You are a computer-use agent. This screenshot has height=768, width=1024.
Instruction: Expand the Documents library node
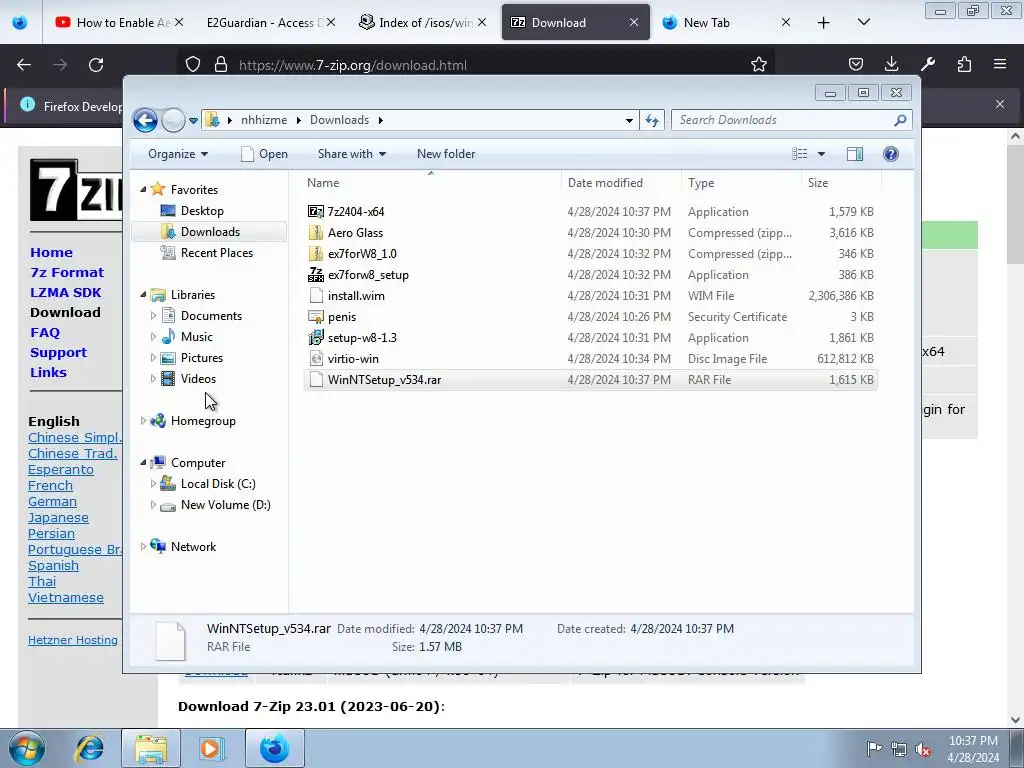click(153, 315)
